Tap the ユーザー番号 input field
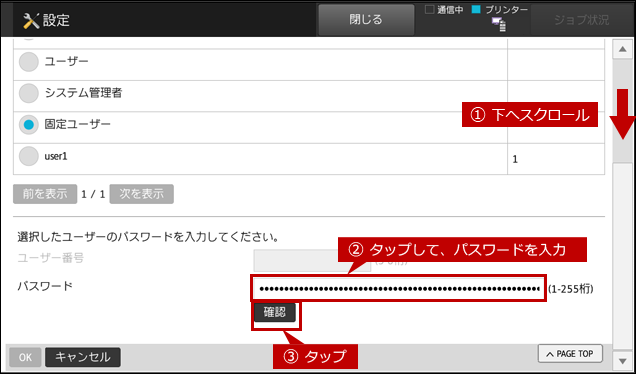The image size is (636, 374). (312, 260)
